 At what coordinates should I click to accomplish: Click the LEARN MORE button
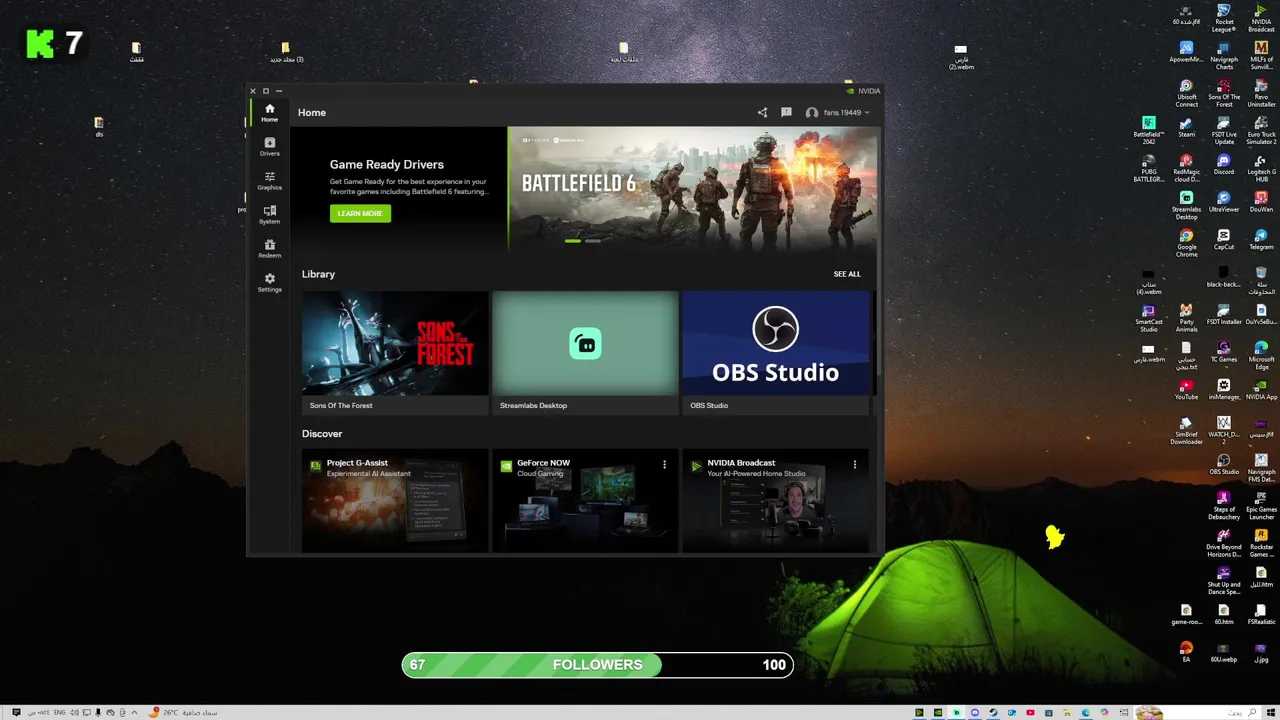pos(360,213)
